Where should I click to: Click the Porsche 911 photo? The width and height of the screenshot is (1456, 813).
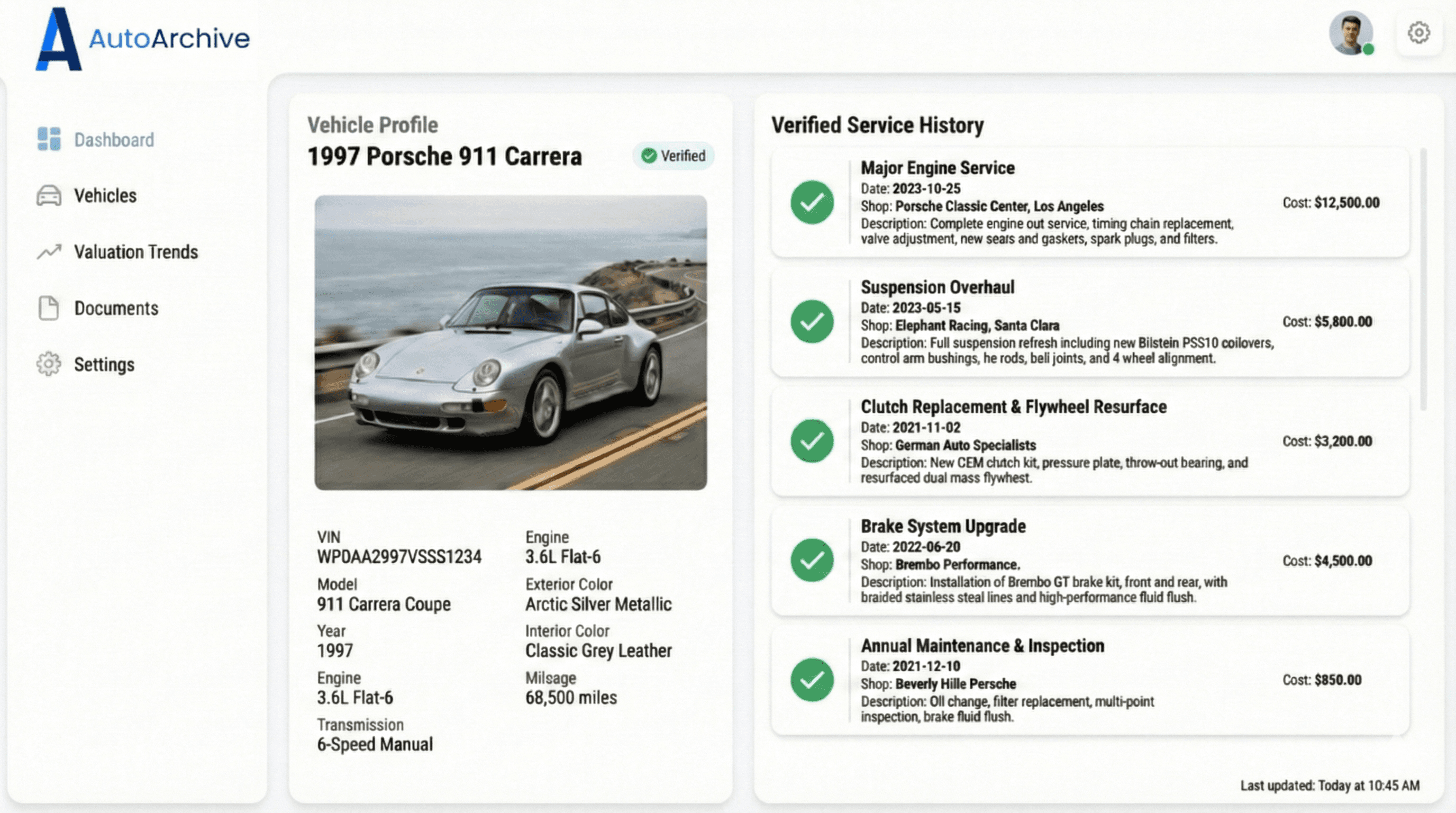pos(511,342)
